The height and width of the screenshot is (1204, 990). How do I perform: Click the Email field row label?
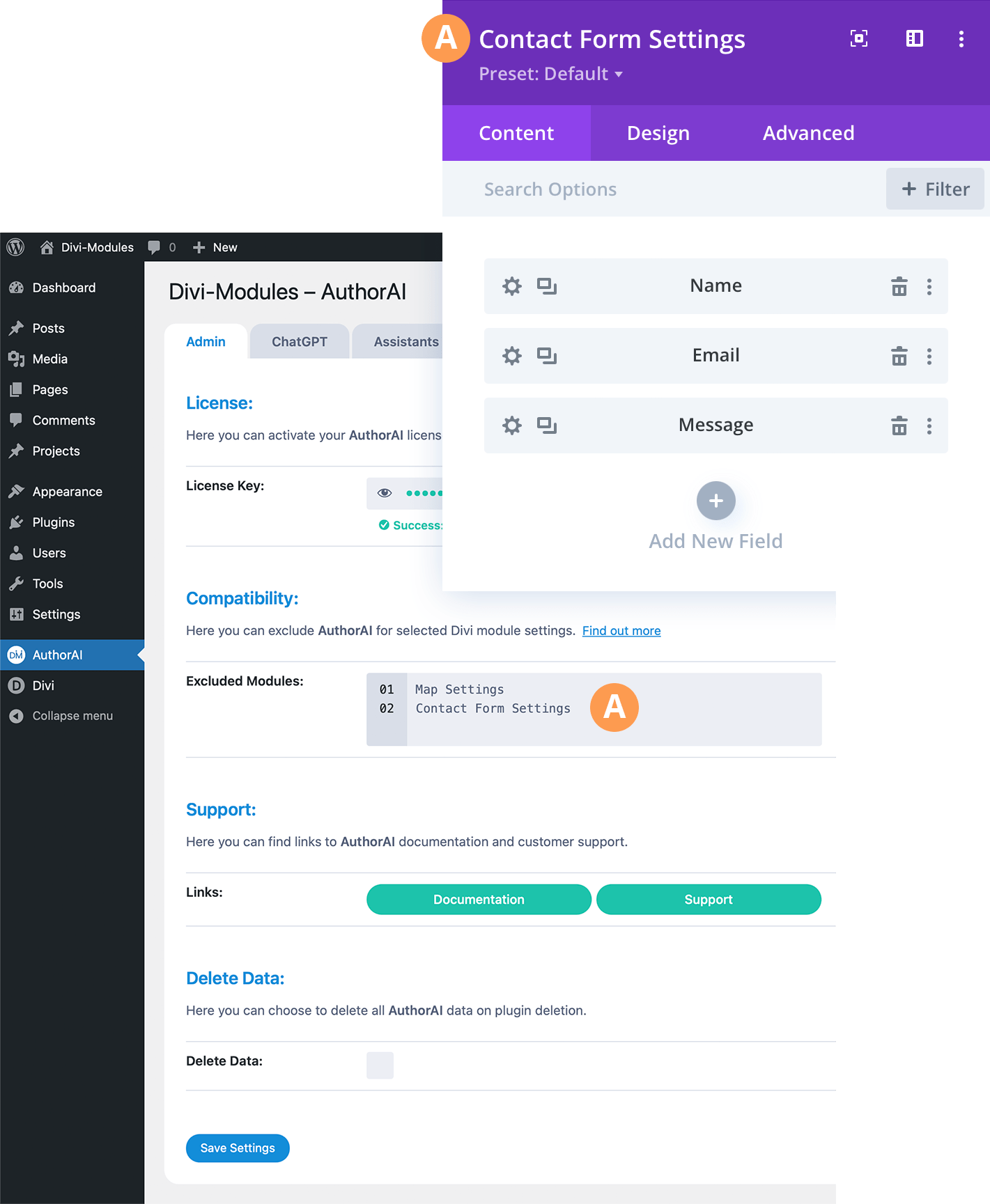716,355
